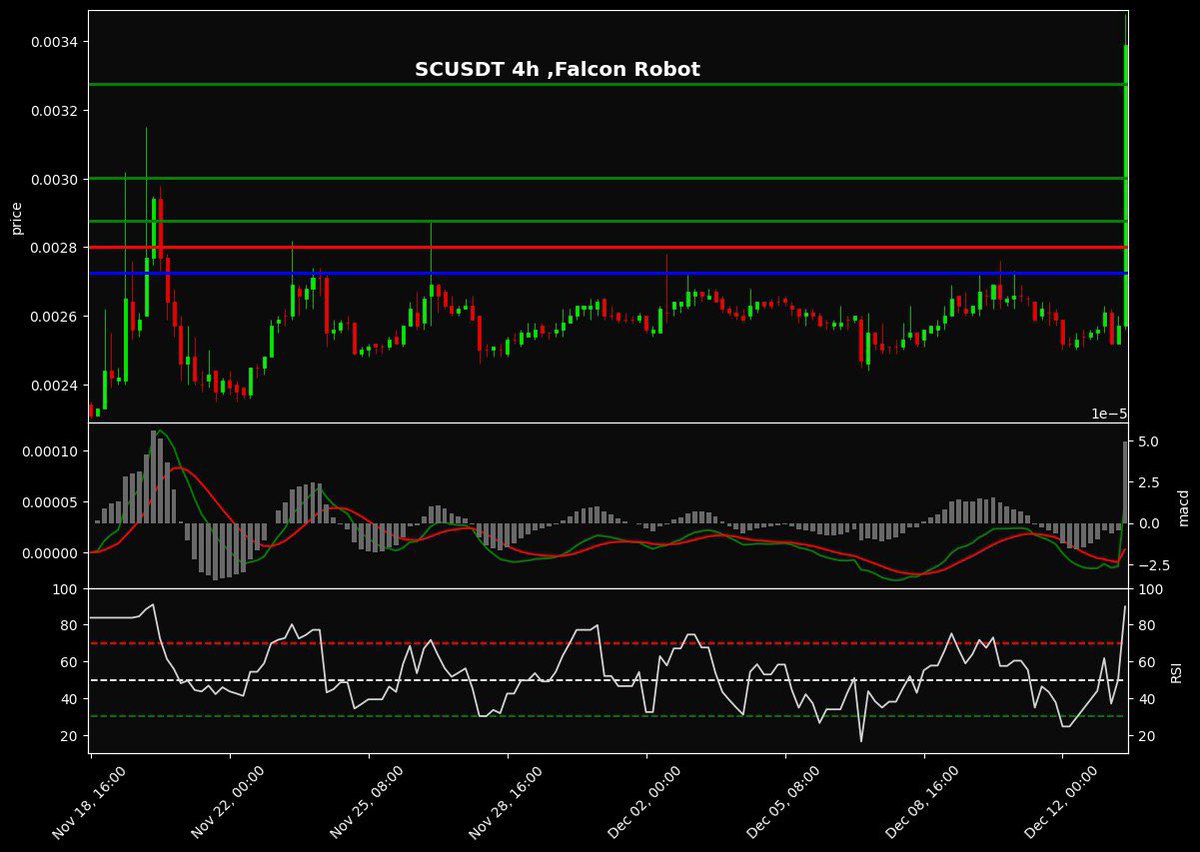
Task: Click the 5.0 MACD right axis label
Action: pyautogui.click(x=1148, y=441)
